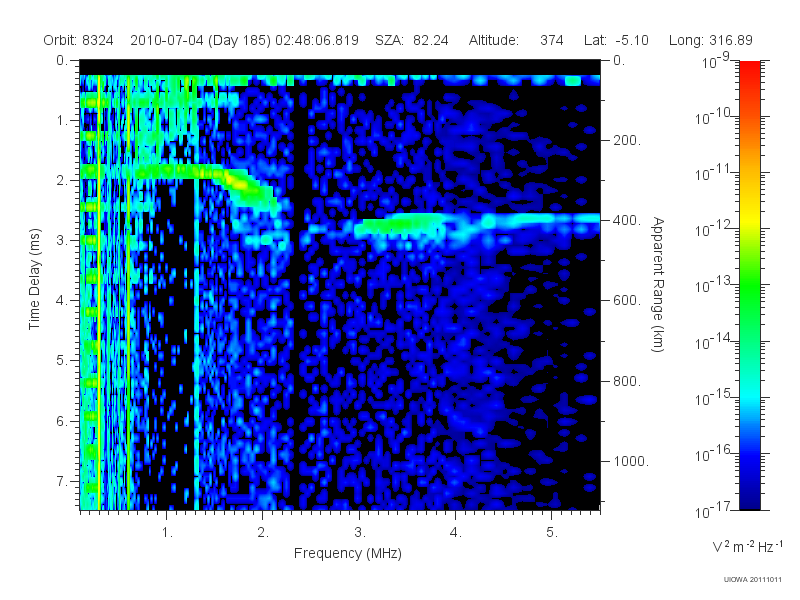Click the '2.' tick on frequency axis
The image size is (800, 600).
click(263, 532)
